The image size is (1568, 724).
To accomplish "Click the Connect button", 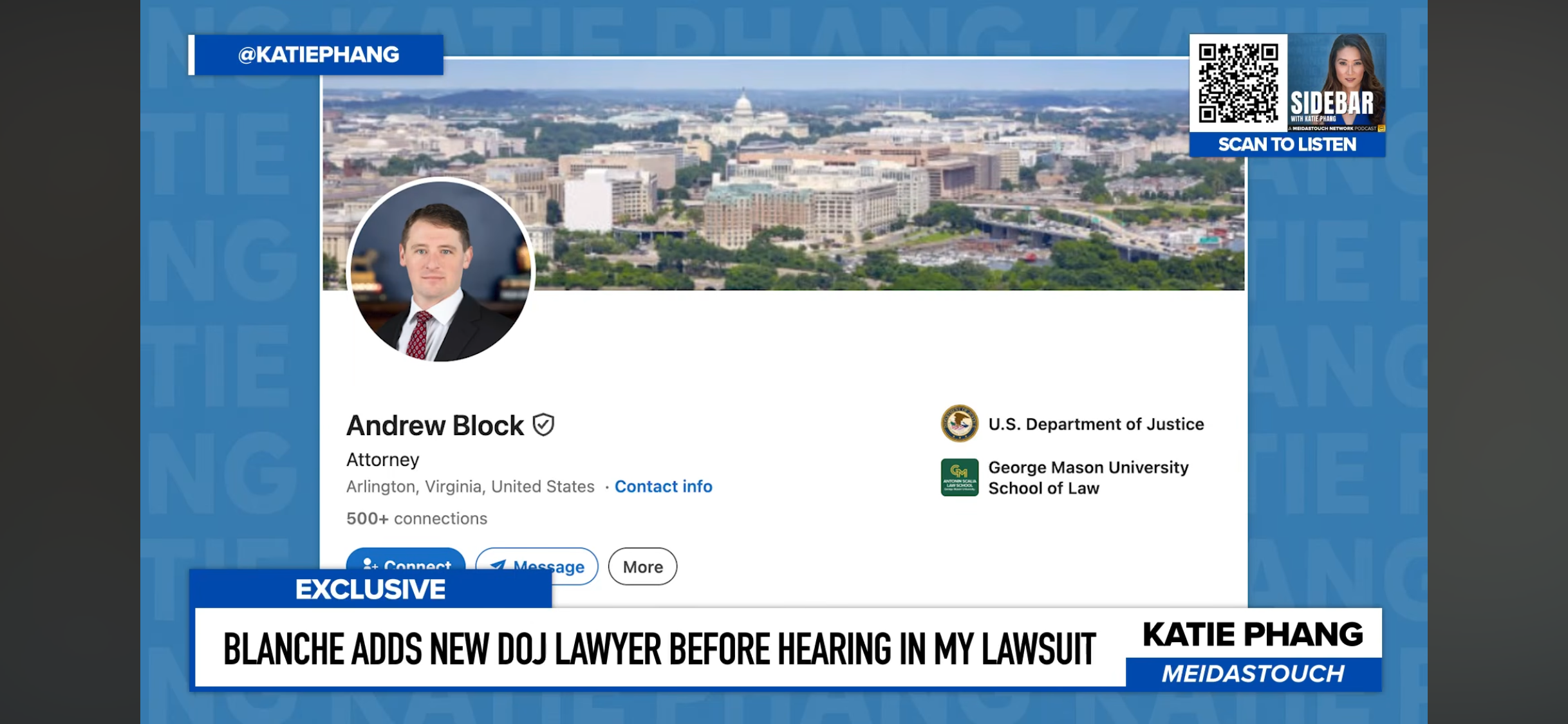I will (406, 559).
